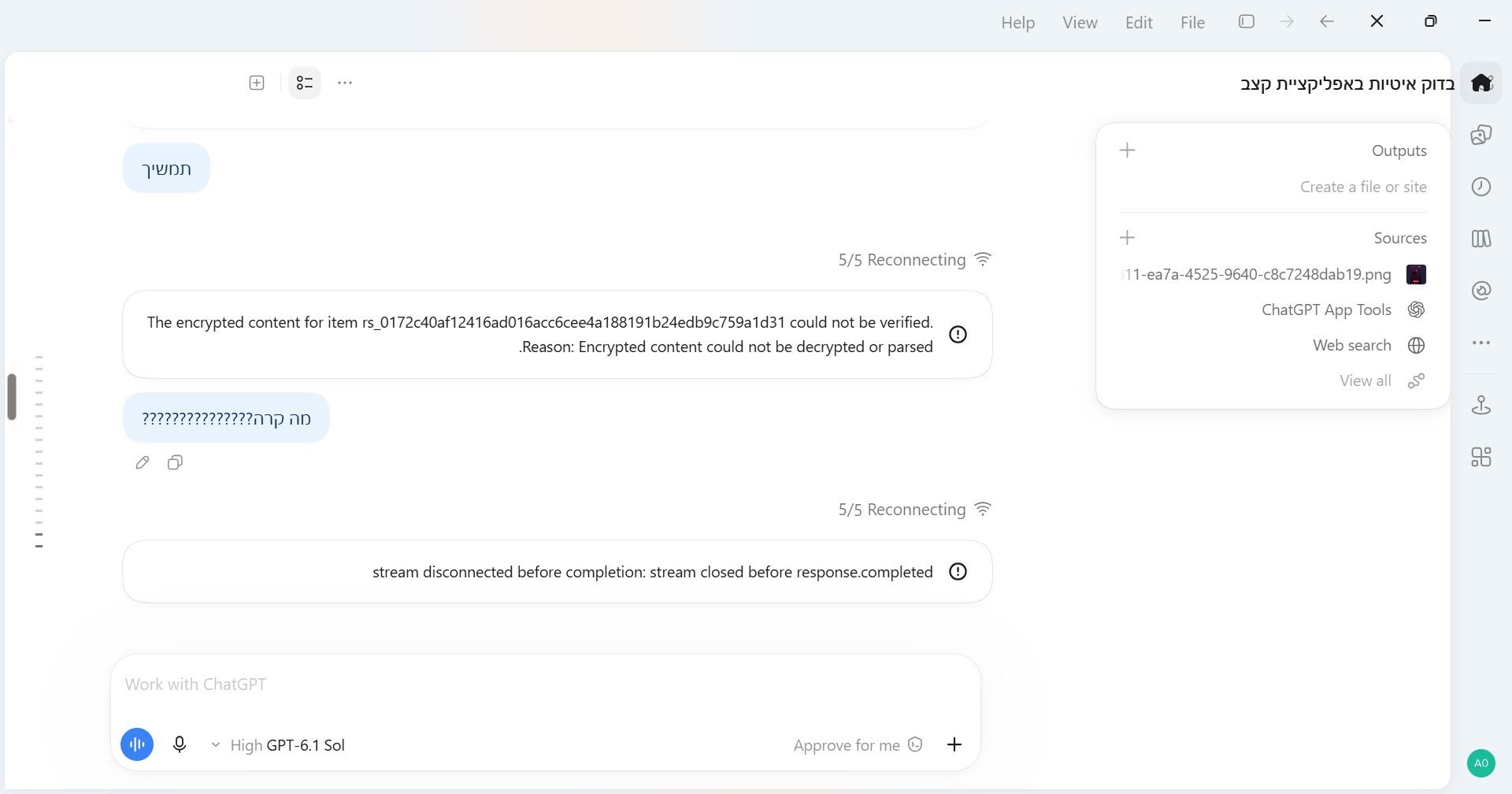Click the 'Work with ChatGPT' input field
This screenshot has height=794, width=1512.
click(546, 684)
